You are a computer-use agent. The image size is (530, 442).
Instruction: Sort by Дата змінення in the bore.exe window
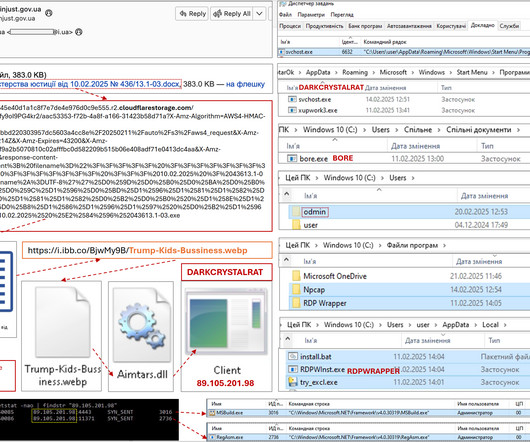[x=415, y=146]
